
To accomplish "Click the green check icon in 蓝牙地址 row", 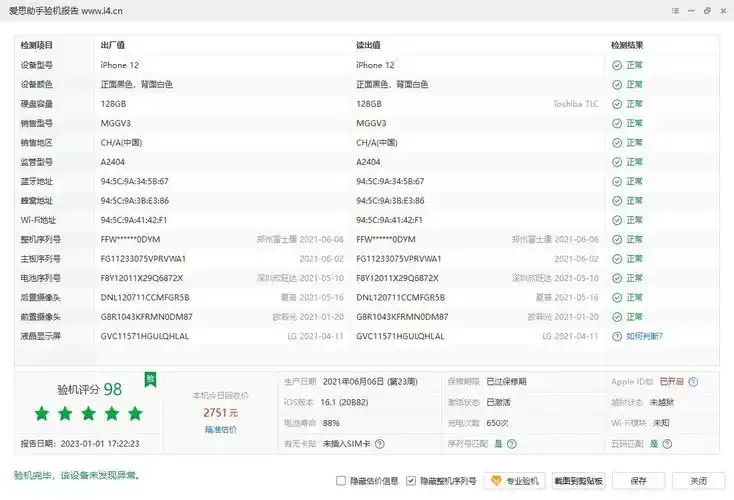I will coord(617,181).
